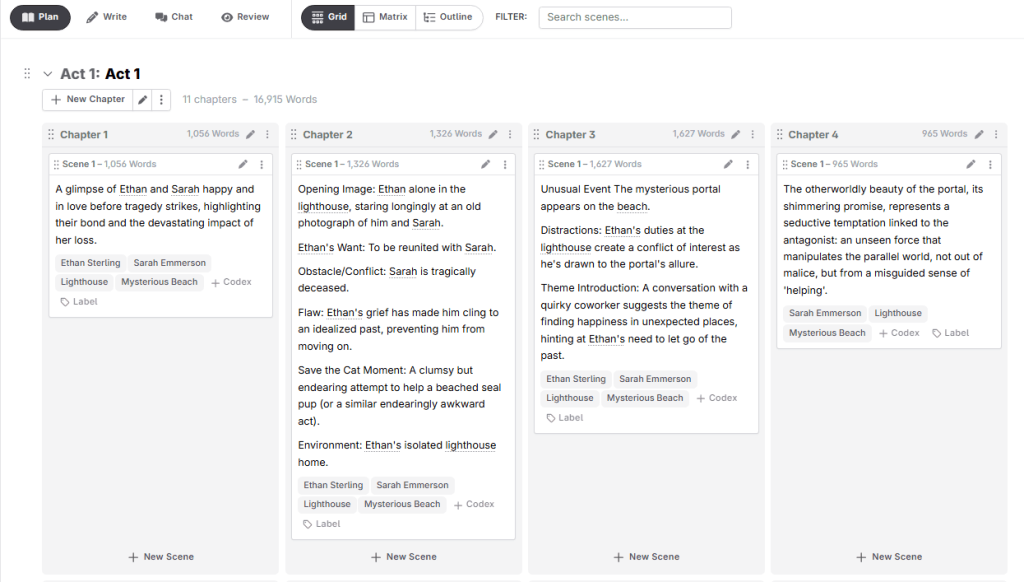The image size is (1024, 582).
Task: Switch to Grid view
Action: click(328, 17)
